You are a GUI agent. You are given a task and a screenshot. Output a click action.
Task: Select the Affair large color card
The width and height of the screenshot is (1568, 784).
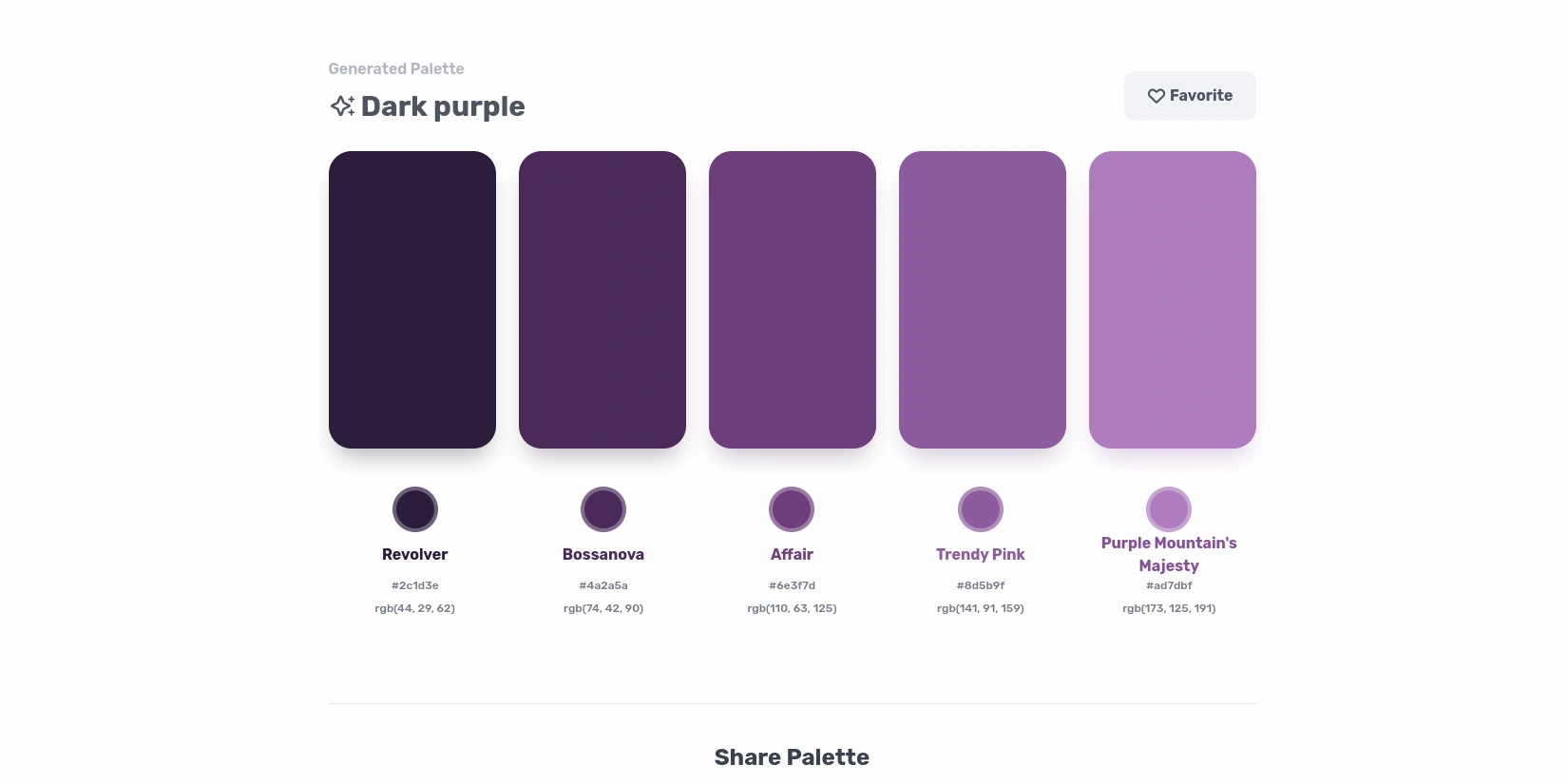pos(793,299)
